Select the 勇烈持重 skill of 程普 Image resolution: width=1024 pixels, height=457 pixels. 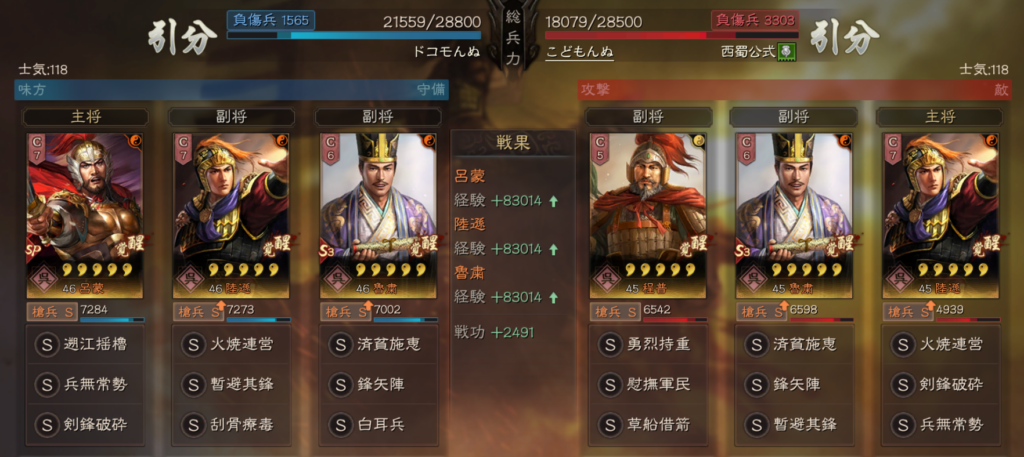650,344
